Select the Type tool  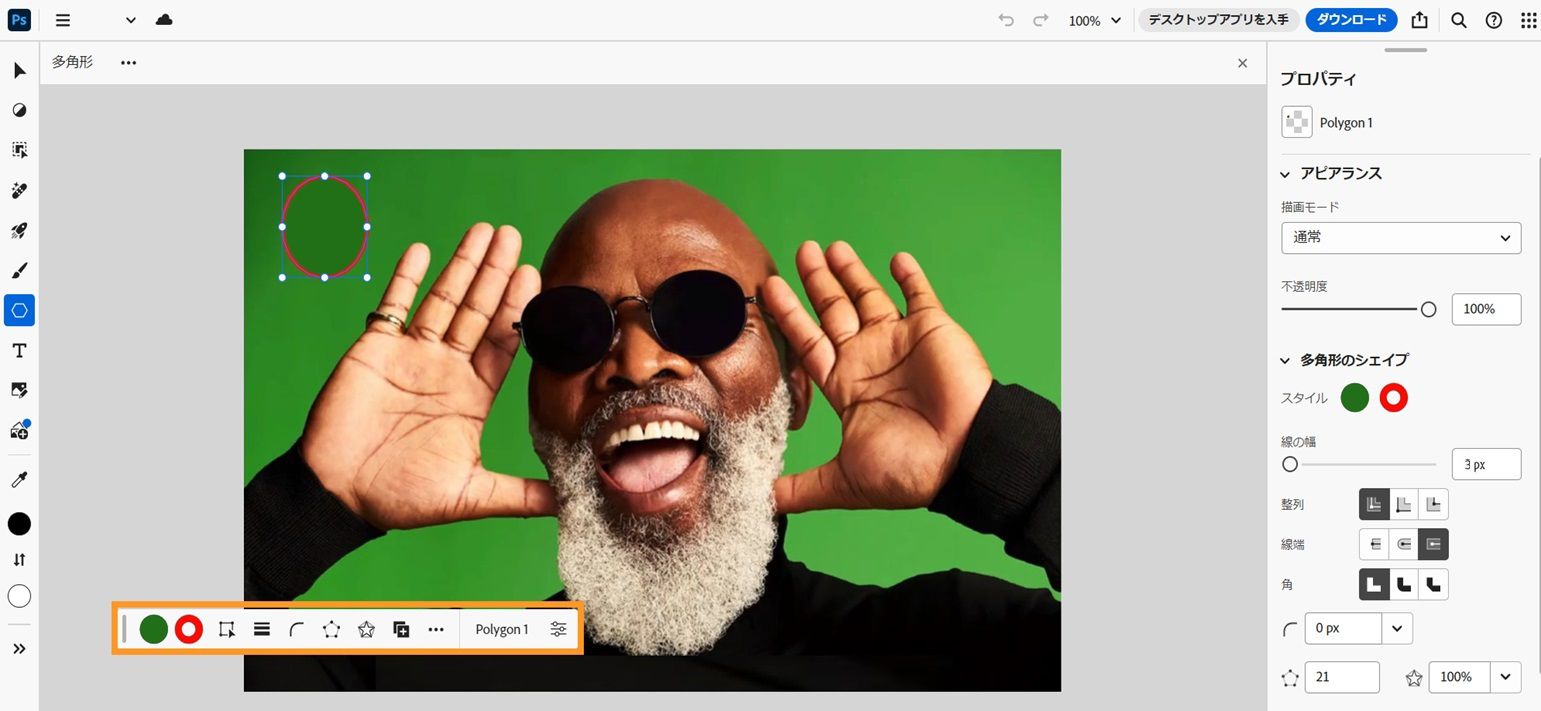(18, 350)
